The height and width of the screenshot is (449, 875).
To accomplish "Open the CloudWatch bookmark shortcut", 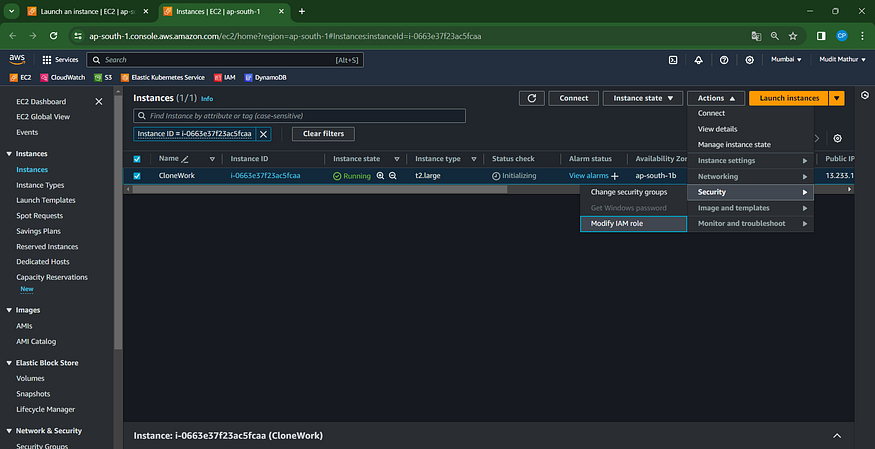I will [x=62, y=78].
